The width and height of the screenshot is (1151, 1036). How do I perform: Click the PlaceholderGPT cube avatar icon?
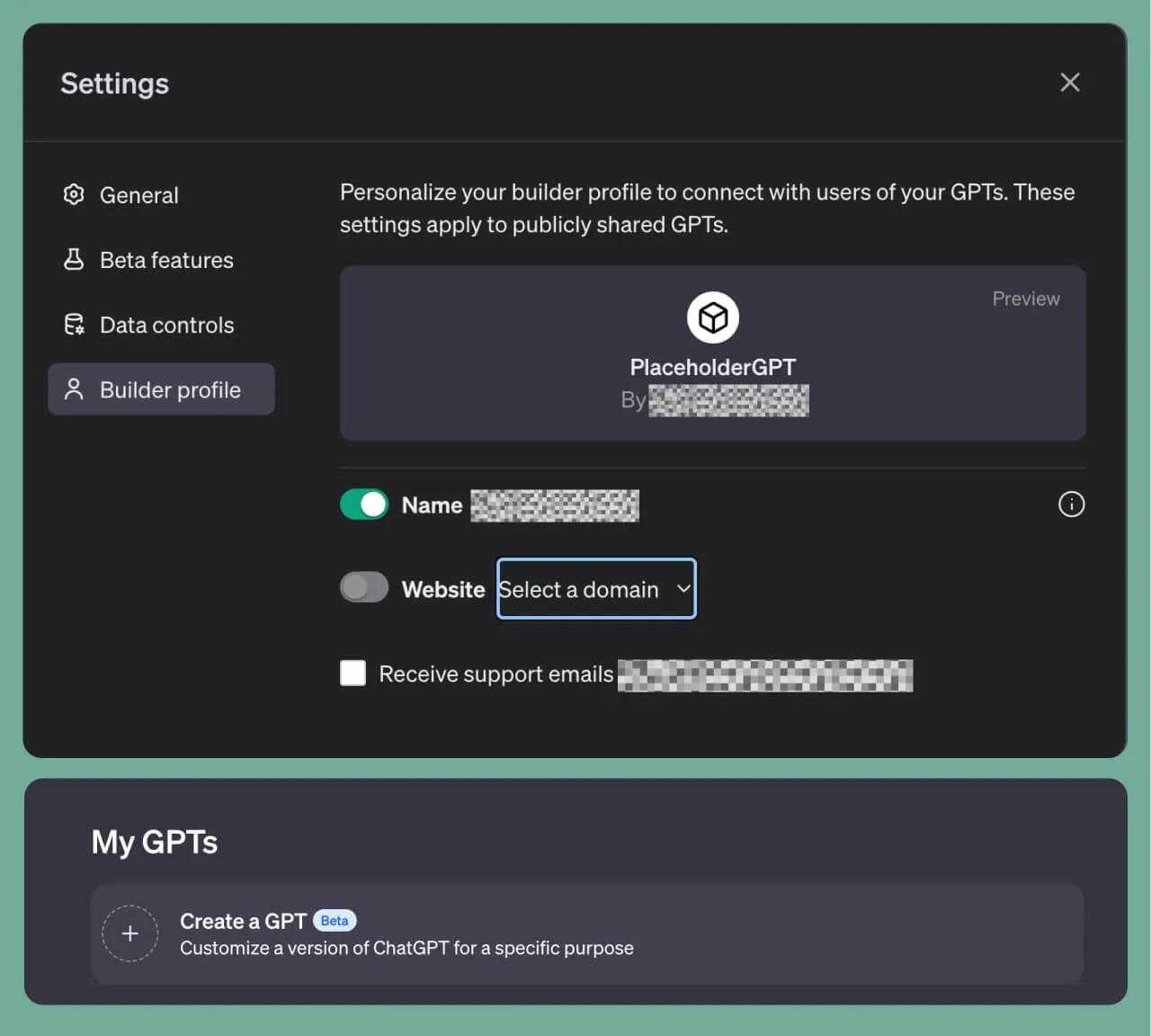point(712,317)
